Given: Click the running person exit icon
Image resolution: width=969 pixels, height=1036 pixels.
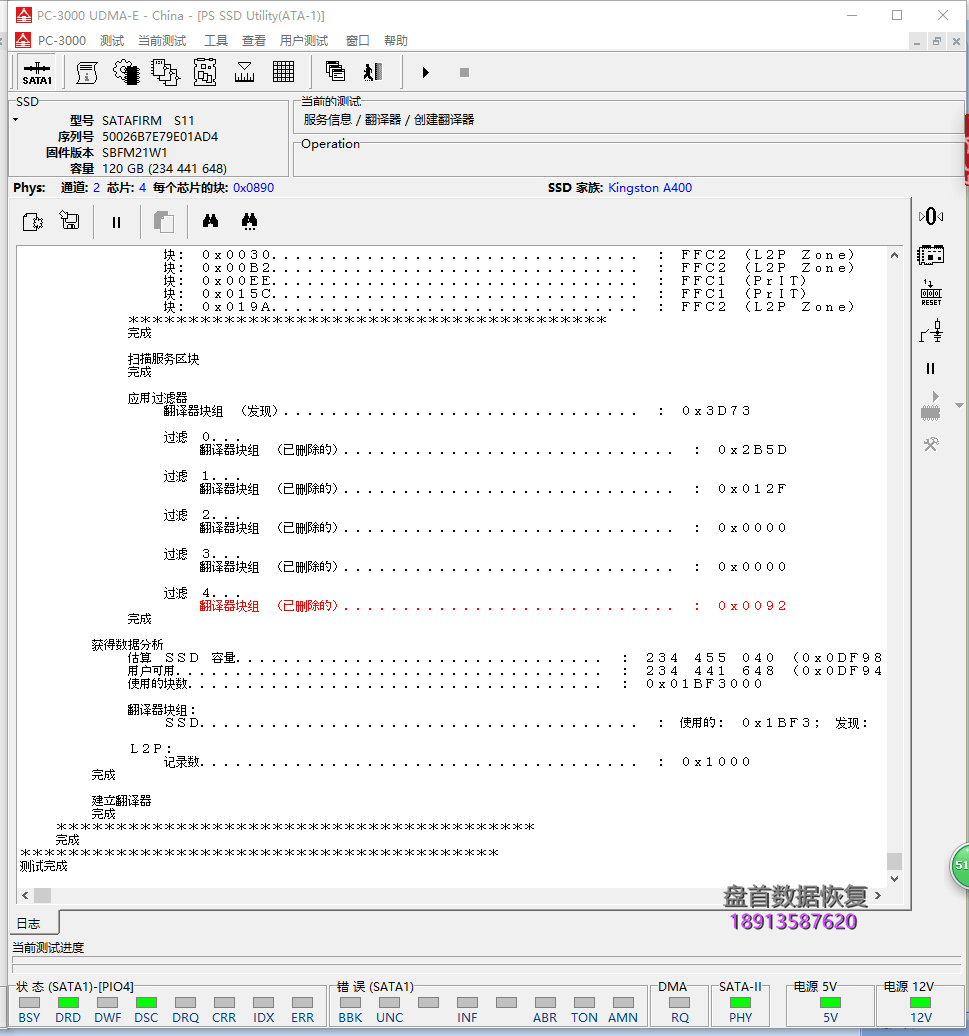Looking at the screenshot, I should [373, 72].
